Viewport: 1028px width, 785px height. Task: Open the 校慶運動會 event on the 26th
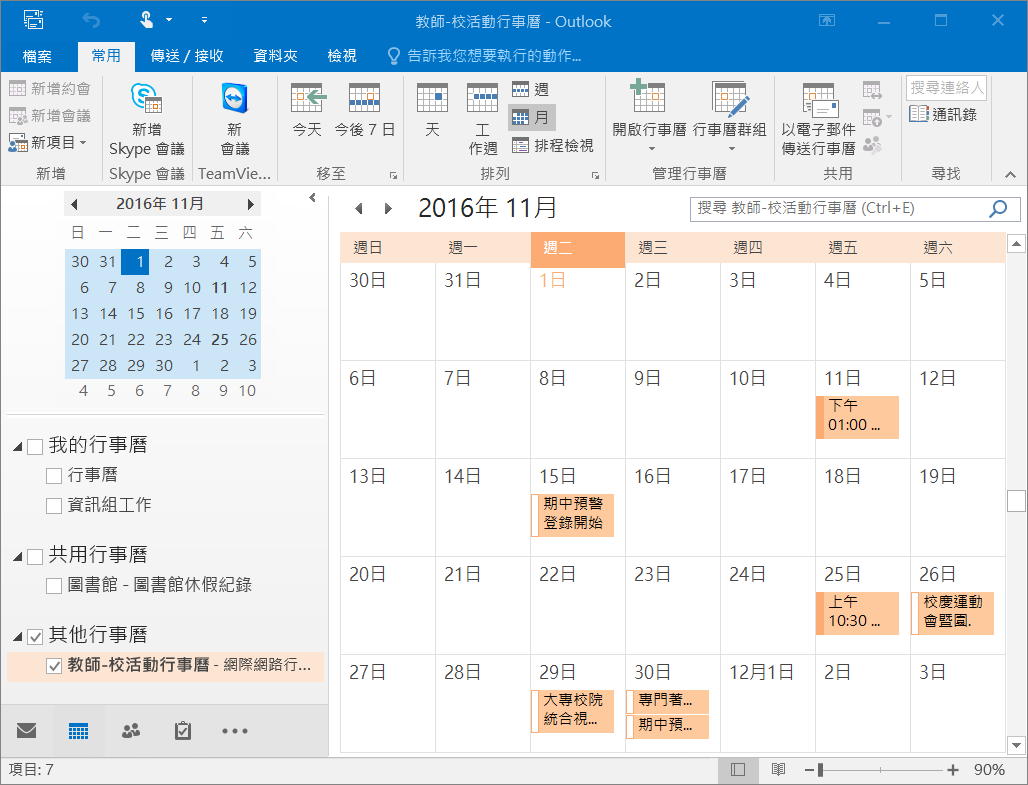point(953,613)
